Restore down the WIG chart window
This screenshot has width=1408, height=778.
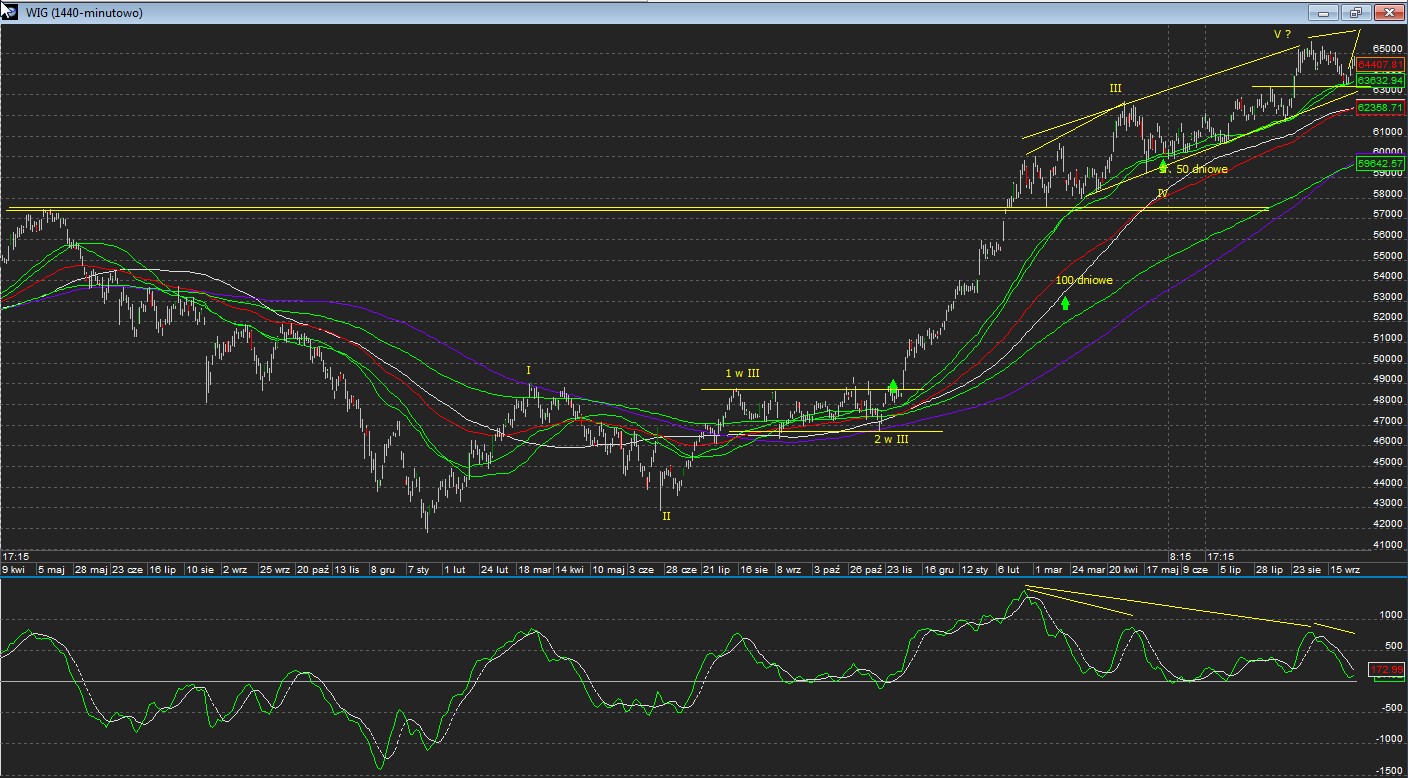(x=1355, y=13)
